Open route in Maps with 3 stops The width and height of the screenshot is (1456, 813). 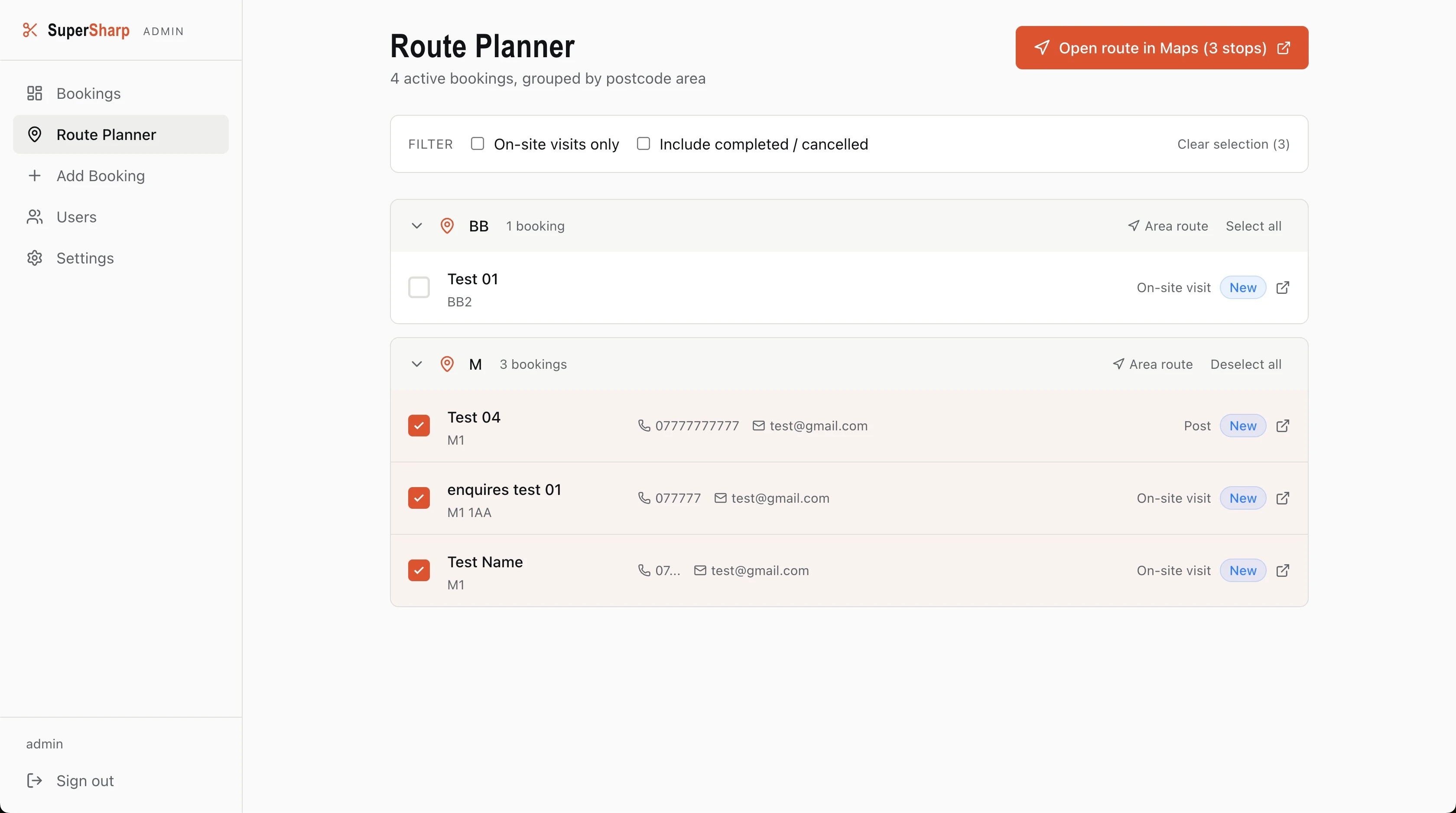(x=1161, y=48)
